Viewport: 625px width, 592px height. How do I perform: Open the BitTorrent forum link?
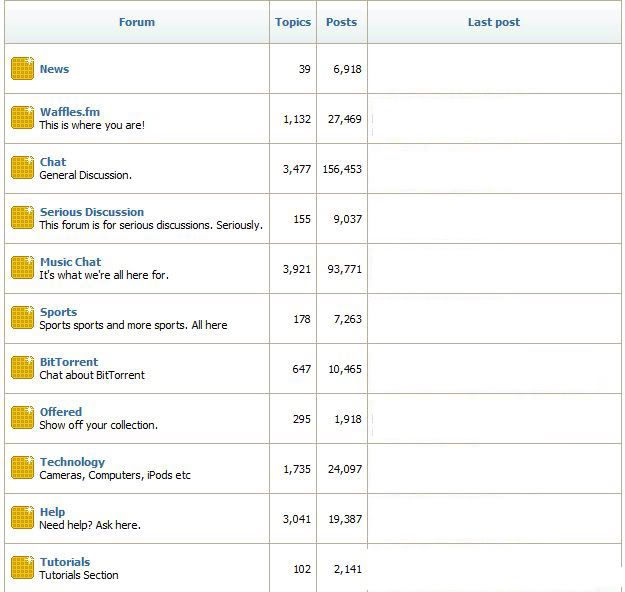[x=68, y=362]
